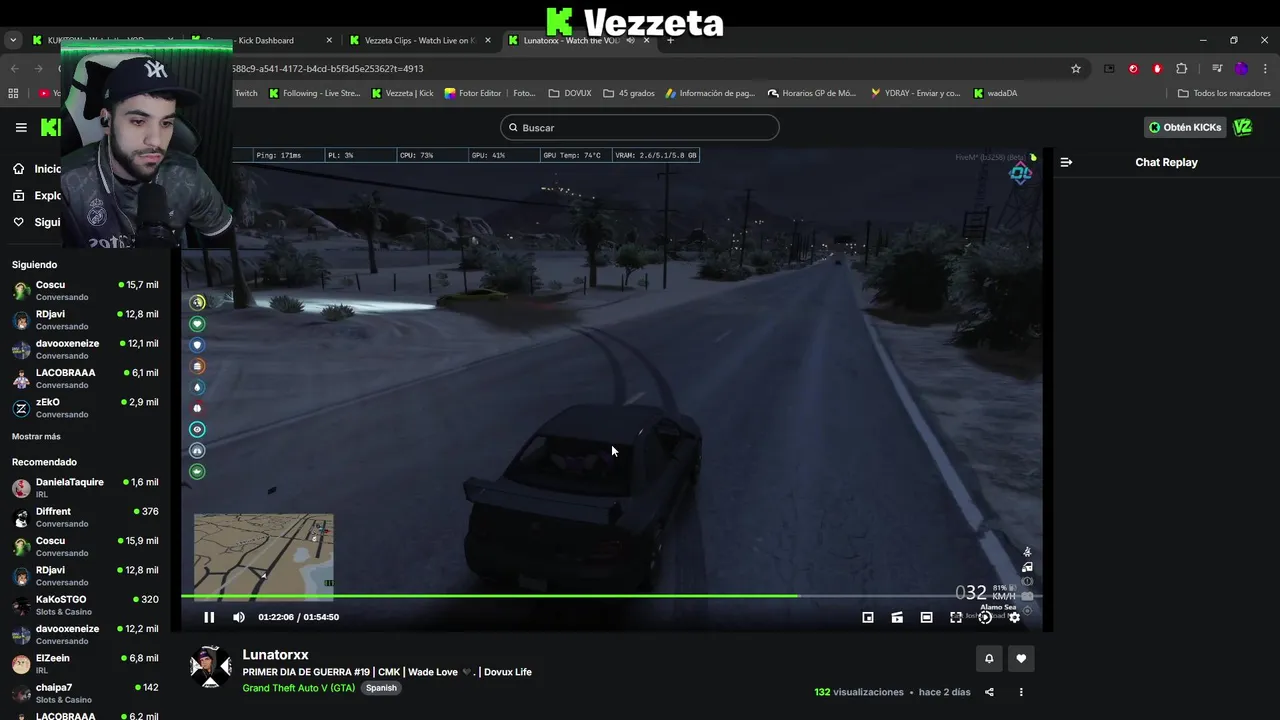The width and height of the screenshot is (1280, 720).
Task: Click the browser back arrow
Action: click(x=14, y=69)
